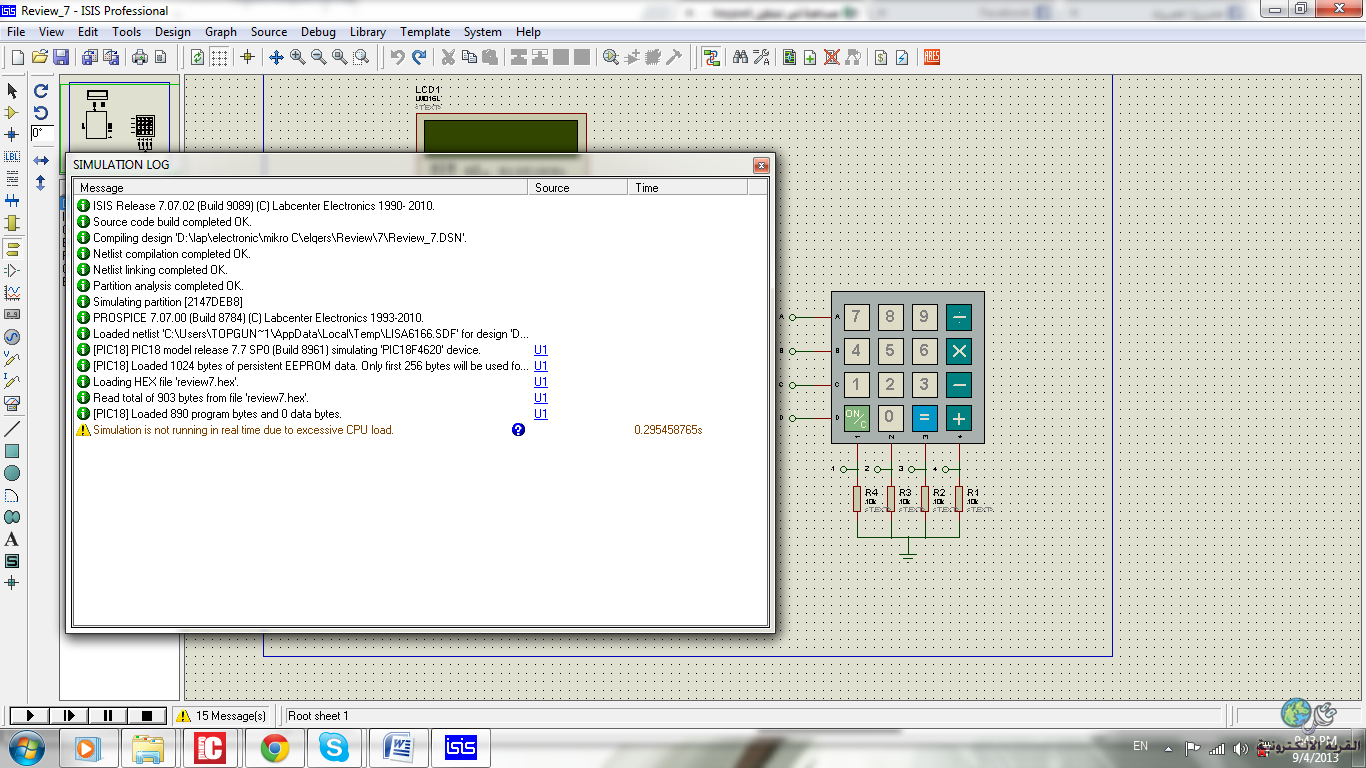1366x768 pixels.
Task: Open U1 link for Loading HEX file
Action: pyautogui.click(x=541, y=382)
